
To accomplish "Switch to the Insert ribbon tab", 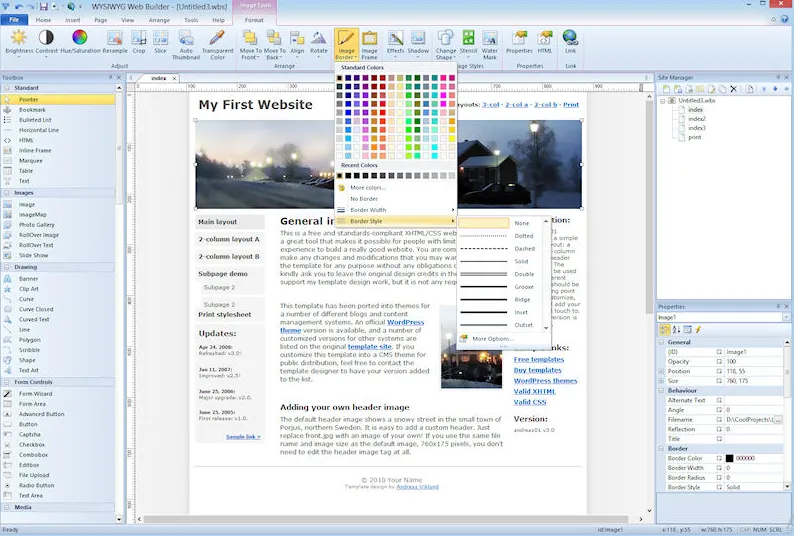I will pos(72,20).
